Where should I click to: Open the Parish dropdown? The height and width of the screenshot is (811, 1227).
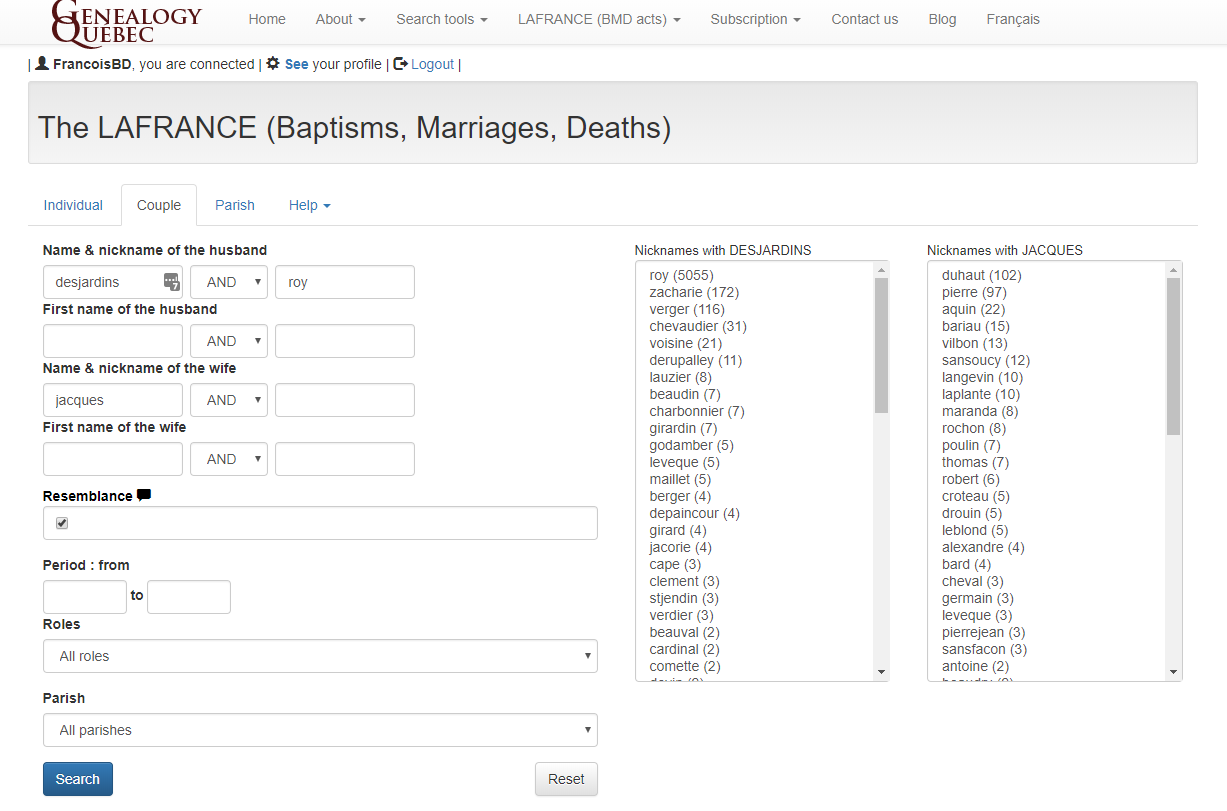tap(320, 730)
